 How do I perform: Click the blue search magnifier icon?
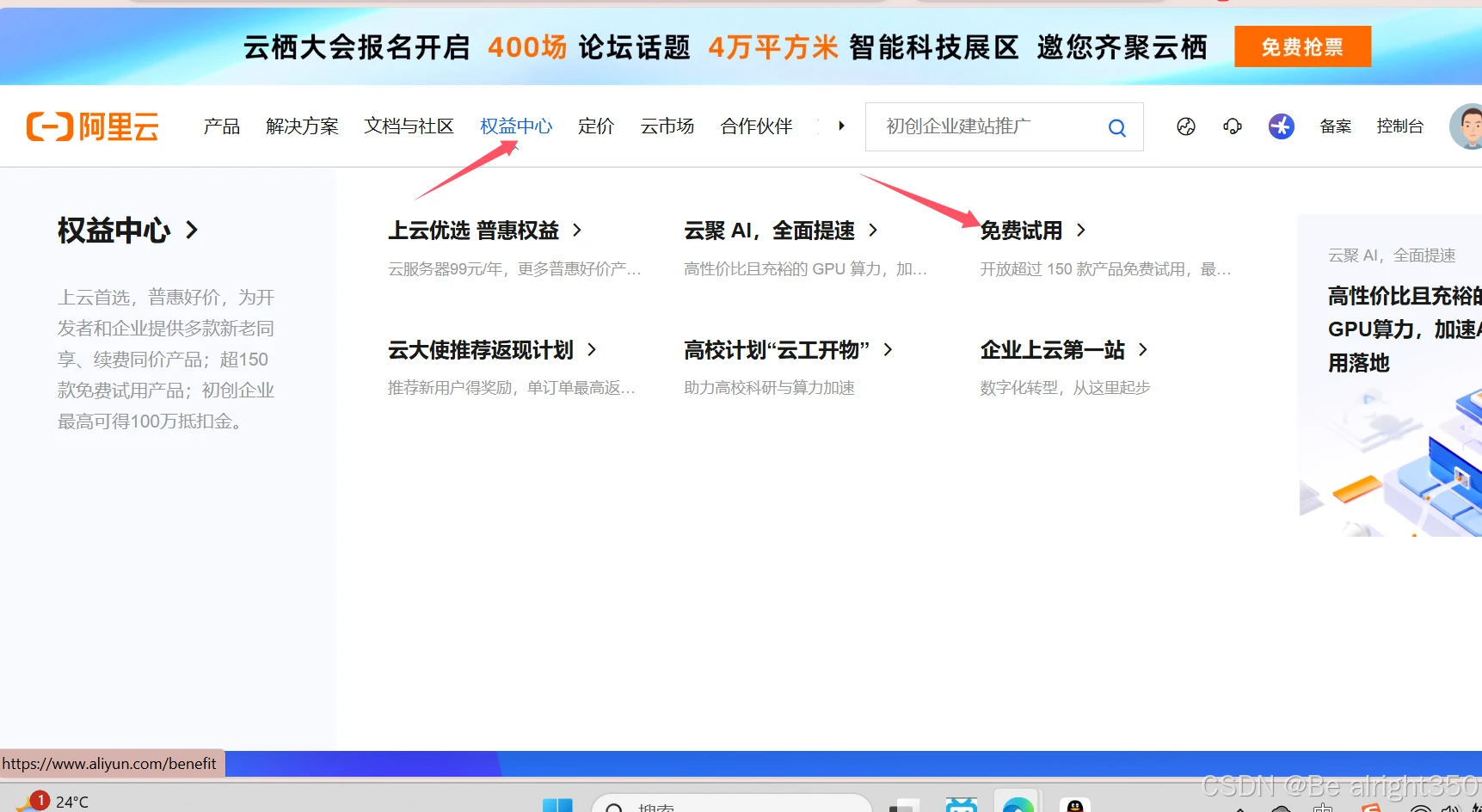pyautogui.click(x=1116, y=127)
